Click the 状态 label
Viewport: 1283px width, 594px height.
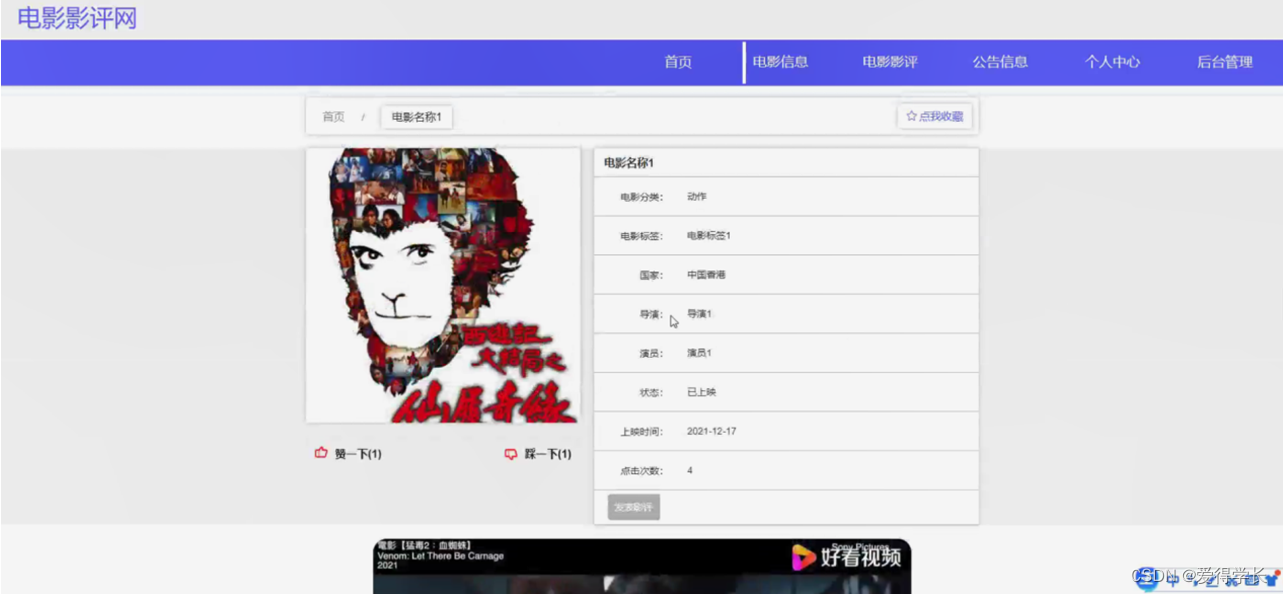click(x=651, y=392)
